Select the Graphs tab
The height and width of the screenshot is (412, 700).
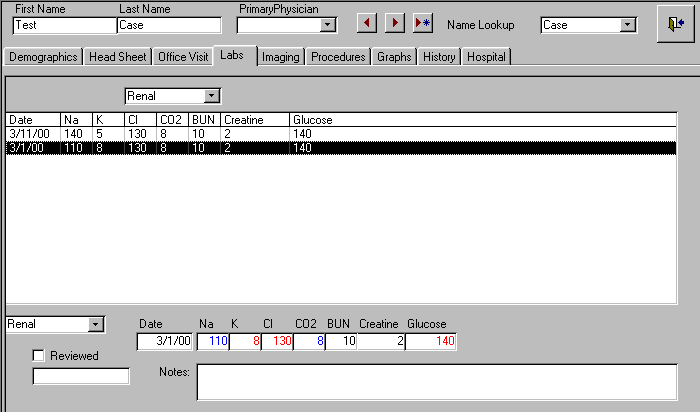pyautogui.click(x=394, y=57)
